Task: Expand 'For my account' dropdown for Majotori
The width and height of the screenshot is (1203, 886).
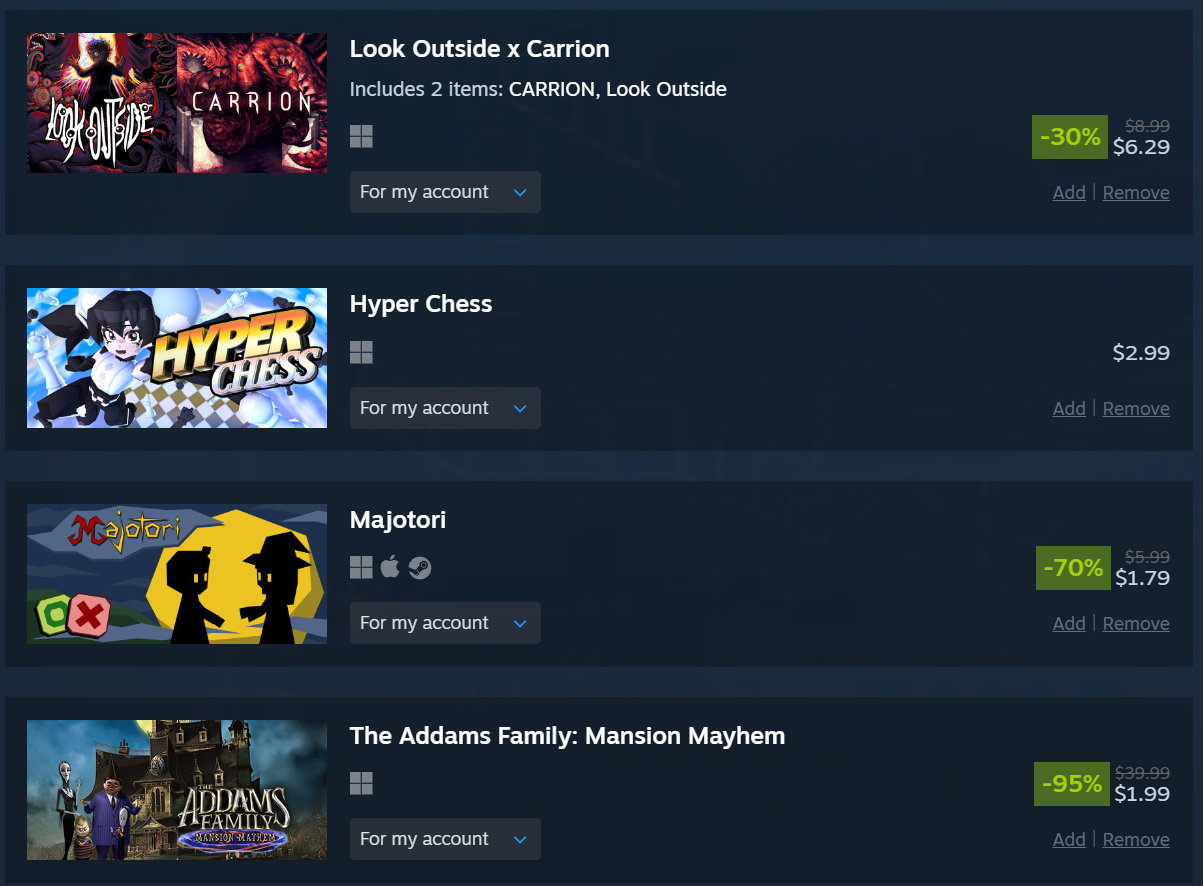Action: coord(445,623)
